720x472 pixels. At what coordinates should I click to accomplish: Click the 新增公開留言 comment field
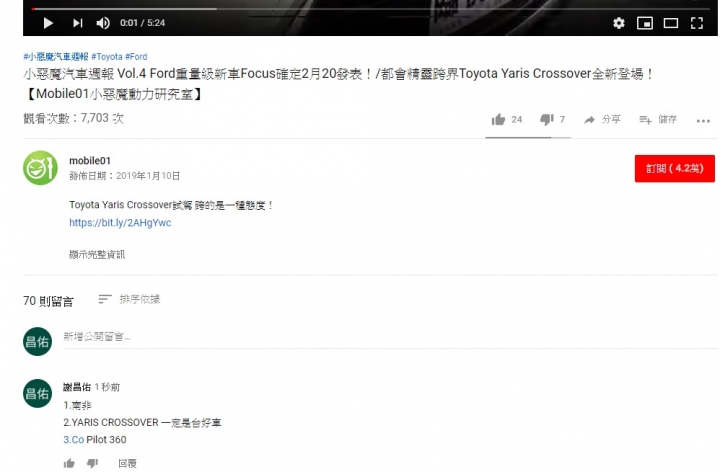pyautogui.click(x=390, y=337)
